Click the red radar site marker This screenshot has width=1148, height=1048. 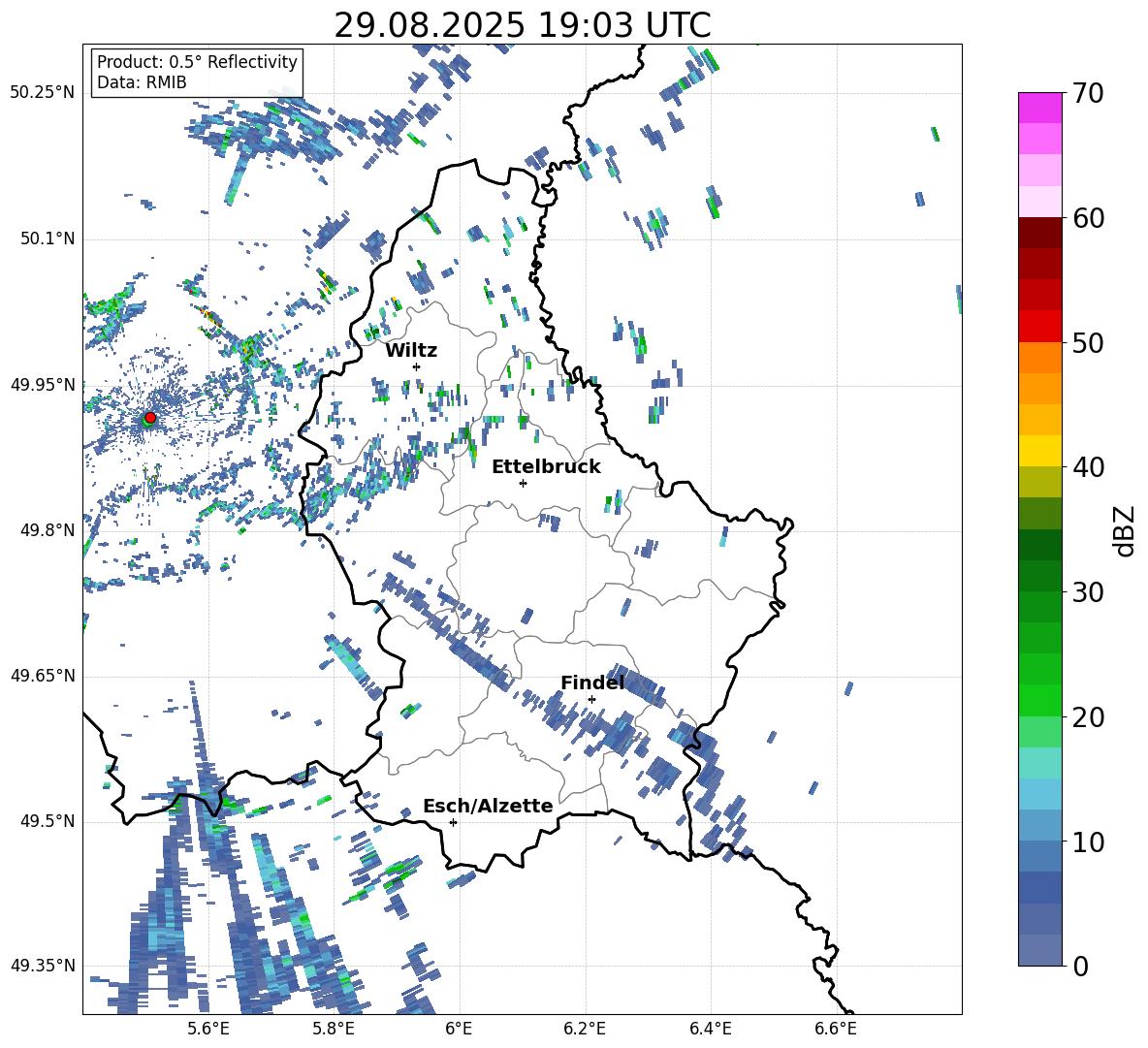(x=149, y=418)
